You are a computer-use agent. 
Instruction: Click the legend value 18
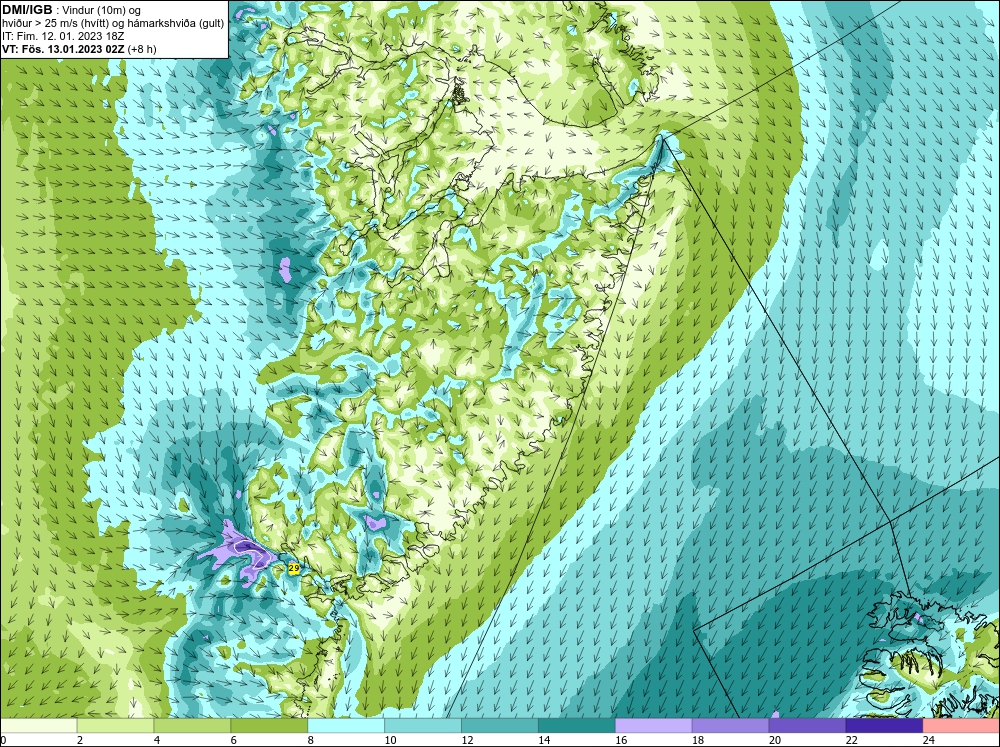[x=698, y=740]
